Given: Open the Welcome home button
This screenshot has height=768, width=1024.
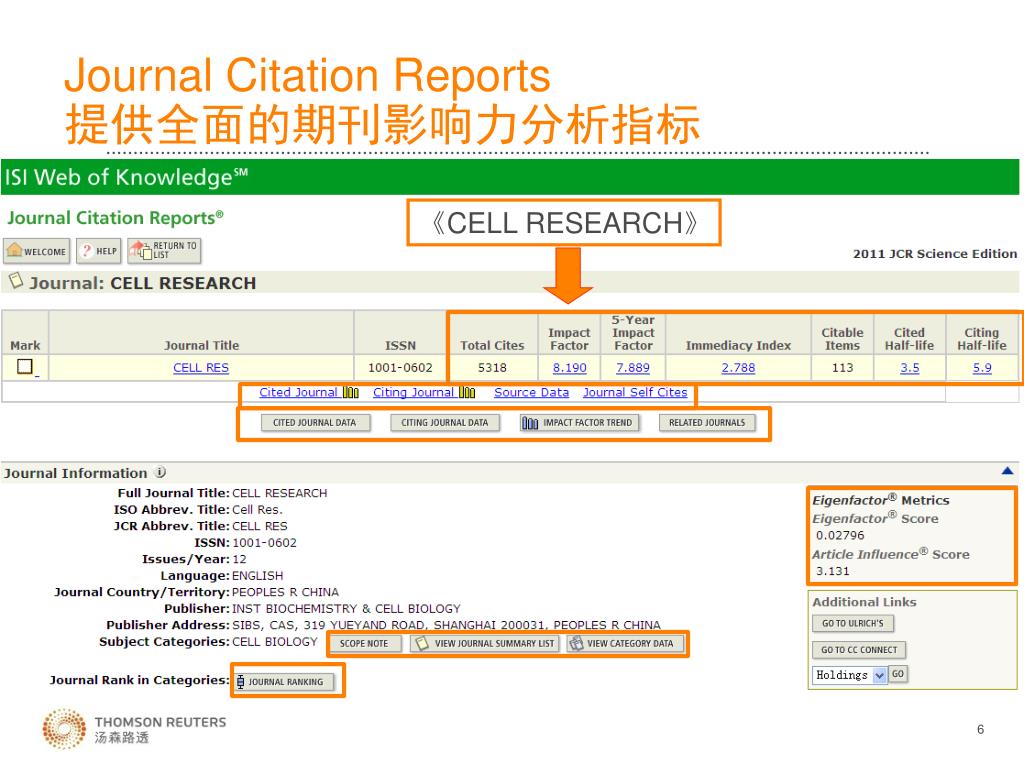Looking at the screenshot, I should pyautogui.click(x=37, y=251).
